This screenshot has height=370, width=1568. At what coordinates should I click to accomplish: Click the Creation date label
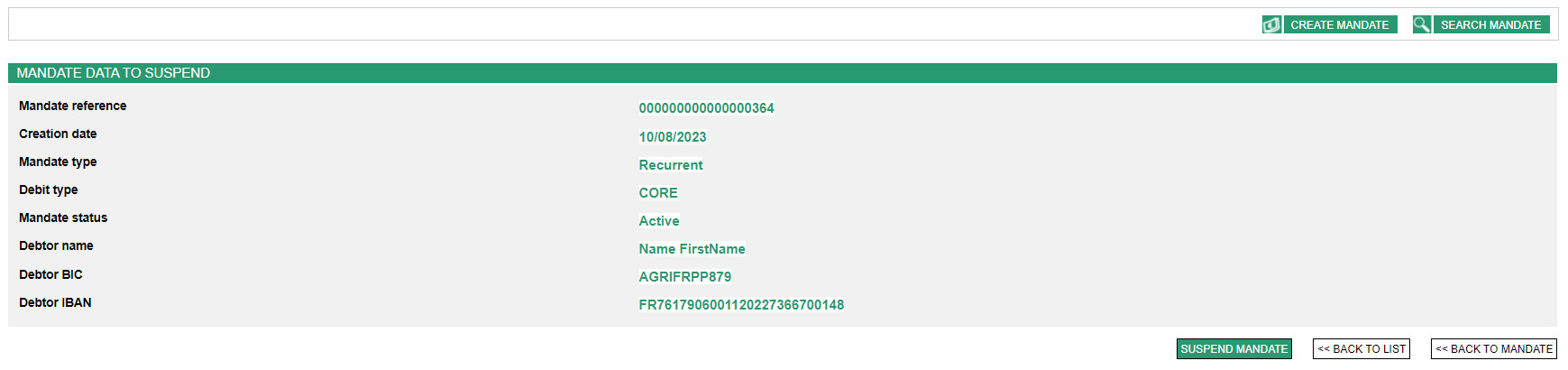pos(58,134)
